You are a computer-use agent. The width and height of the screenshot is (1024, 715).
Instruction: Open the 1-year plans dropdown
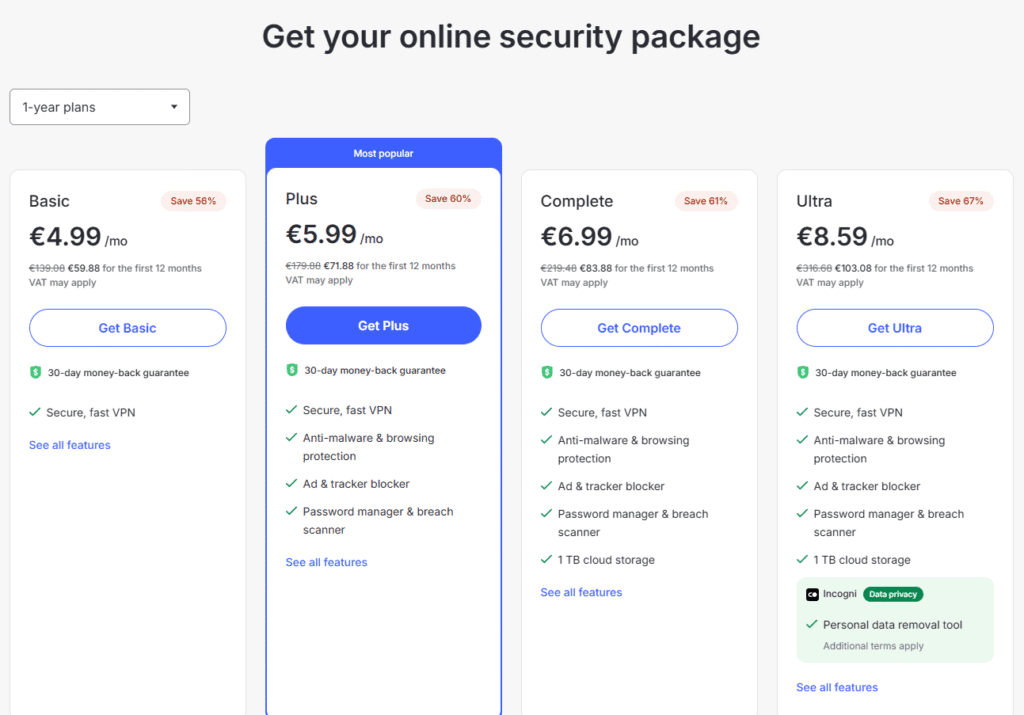click(99, 107)
